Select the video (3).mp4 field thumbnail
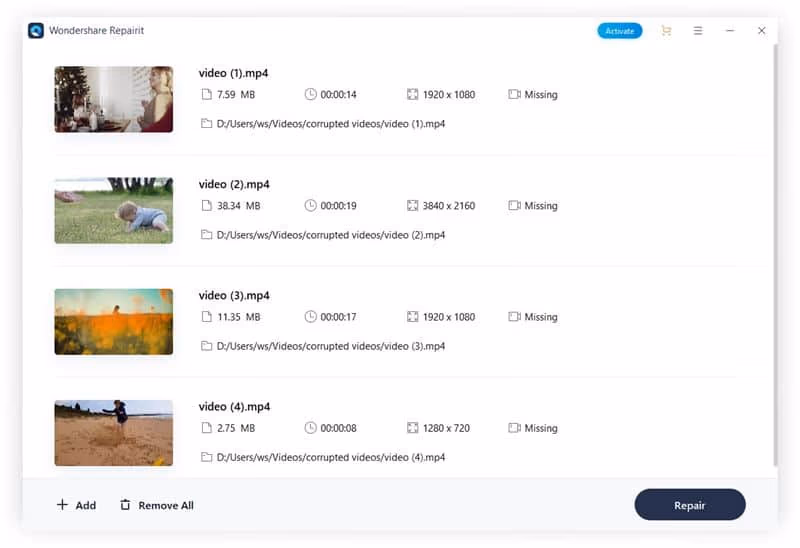Viewport: 800px width, 548px height. click(x=113, y=321)
